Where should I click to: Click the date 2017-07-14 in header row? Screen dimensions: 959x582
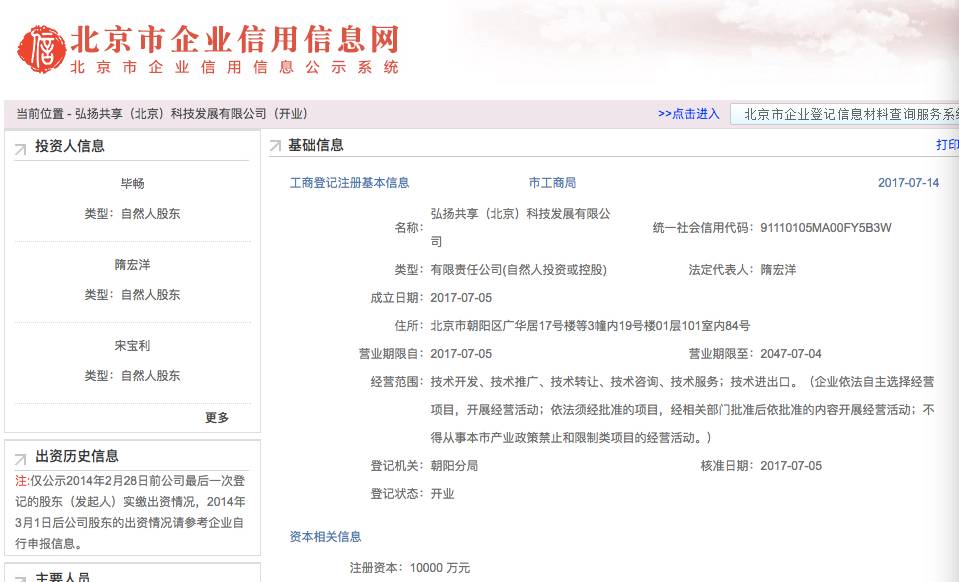[908, 183]
